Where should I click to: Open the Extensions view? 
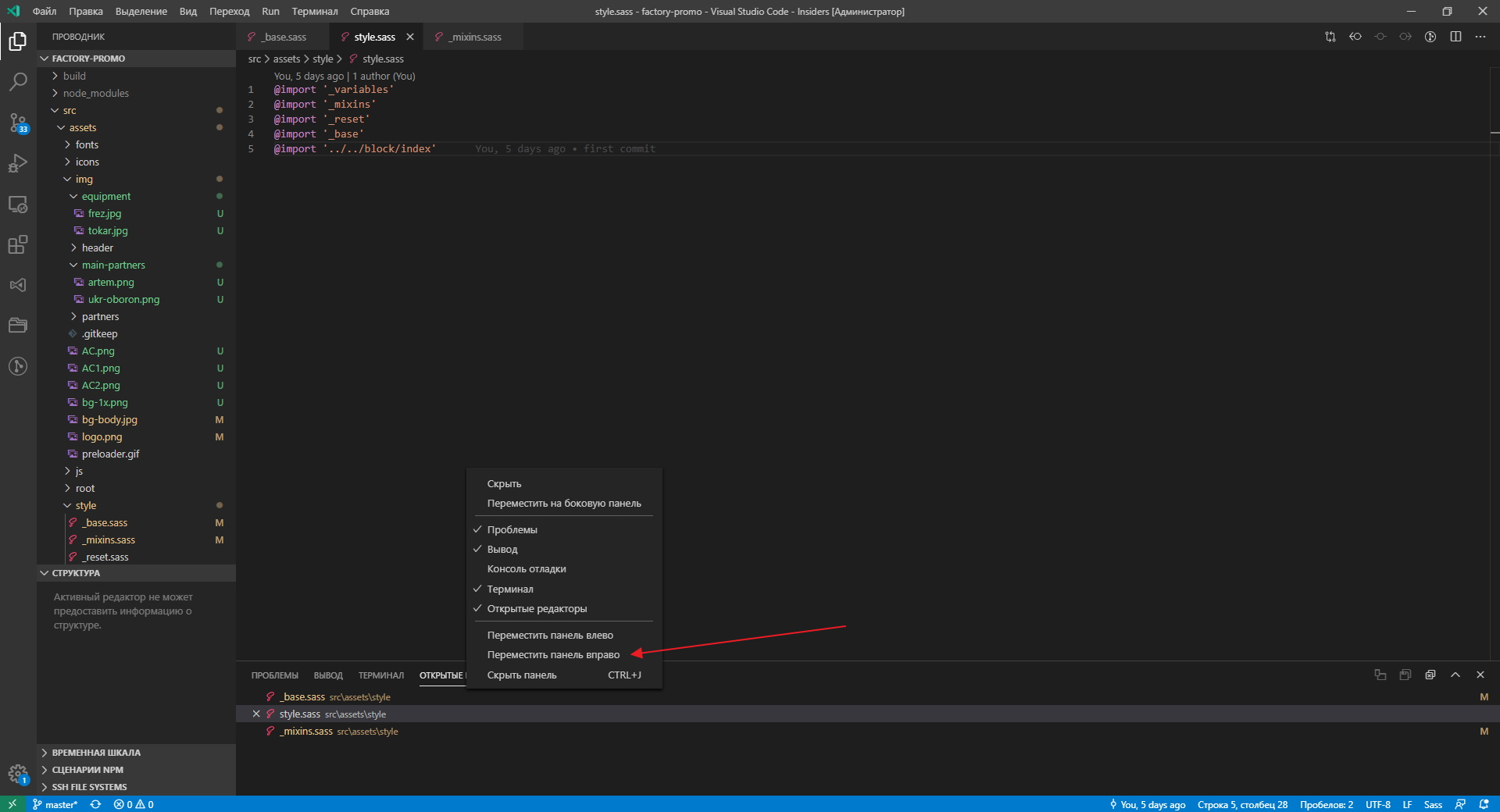[18, 244]
